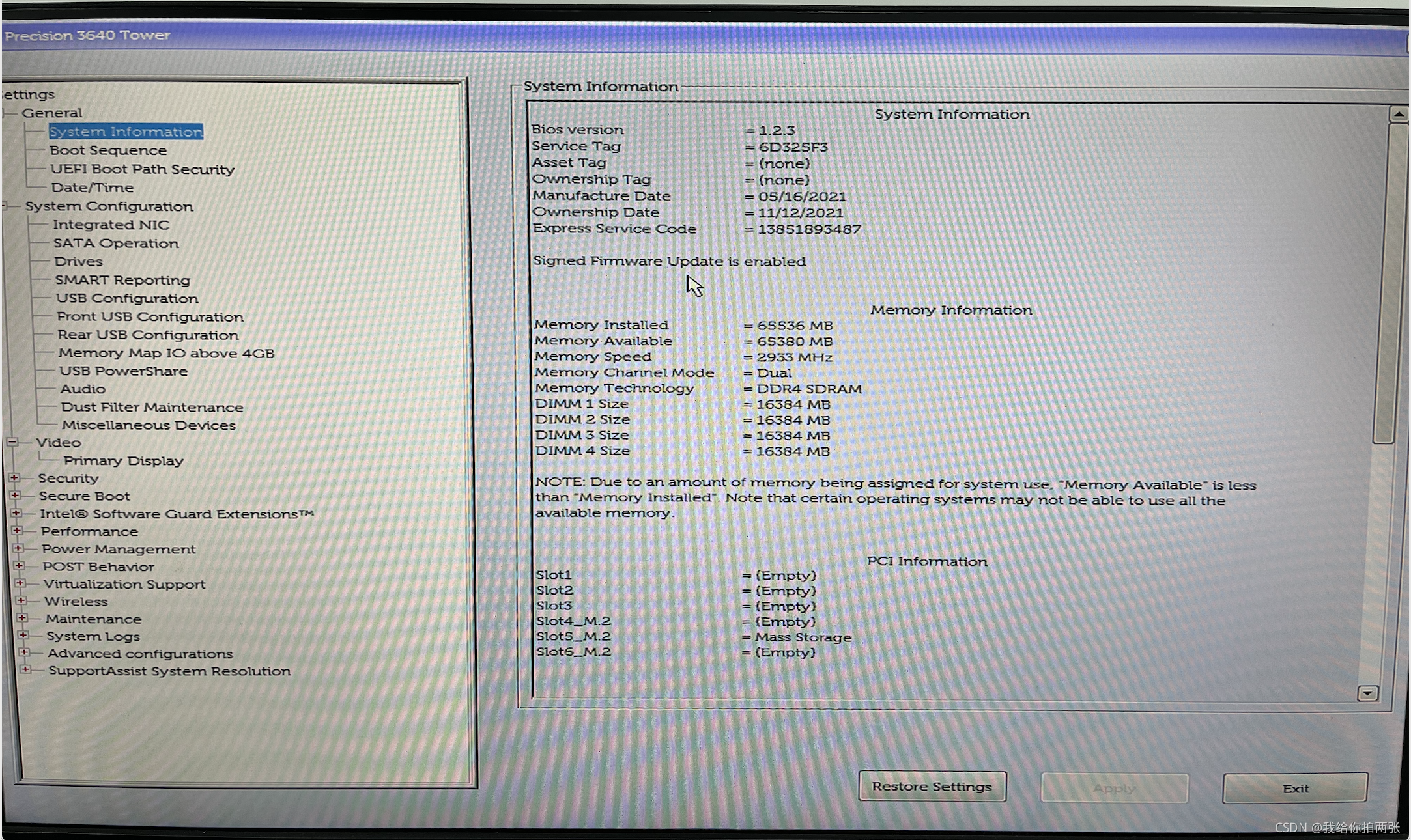
Task: Expand the POST Behavior node
Action: [19, 566]
